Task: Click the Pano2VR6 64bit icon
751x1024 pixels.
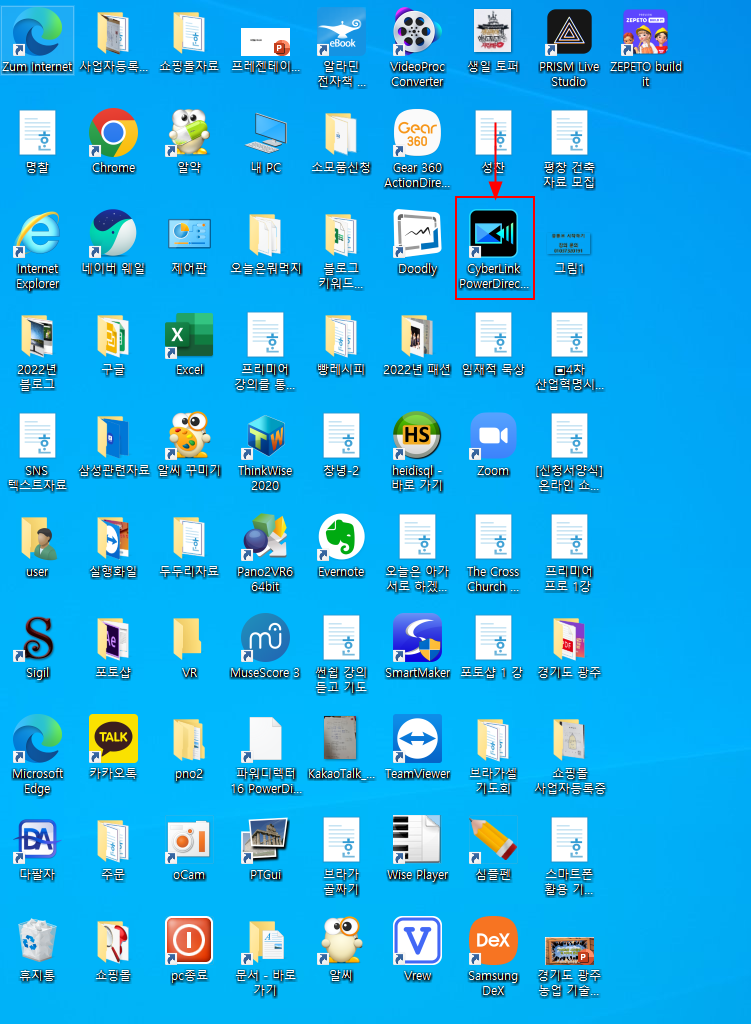Action: tap(265, 537)
